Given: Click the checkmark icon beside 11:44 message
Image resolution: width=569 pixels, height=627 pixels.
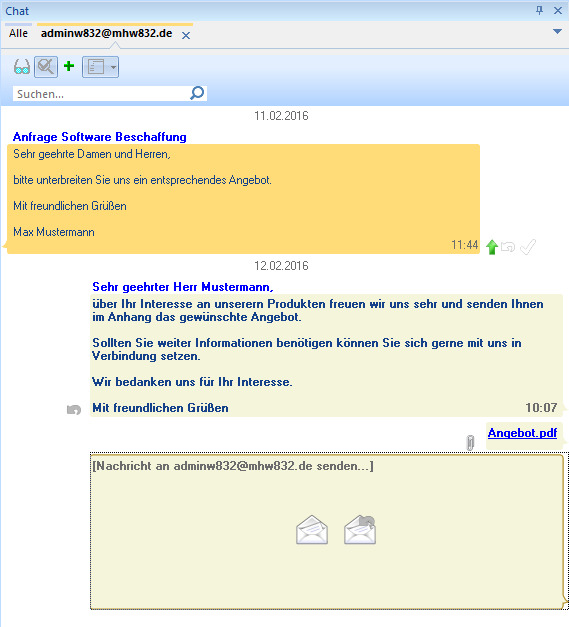Looking at the screenshot, I should 528,247.
